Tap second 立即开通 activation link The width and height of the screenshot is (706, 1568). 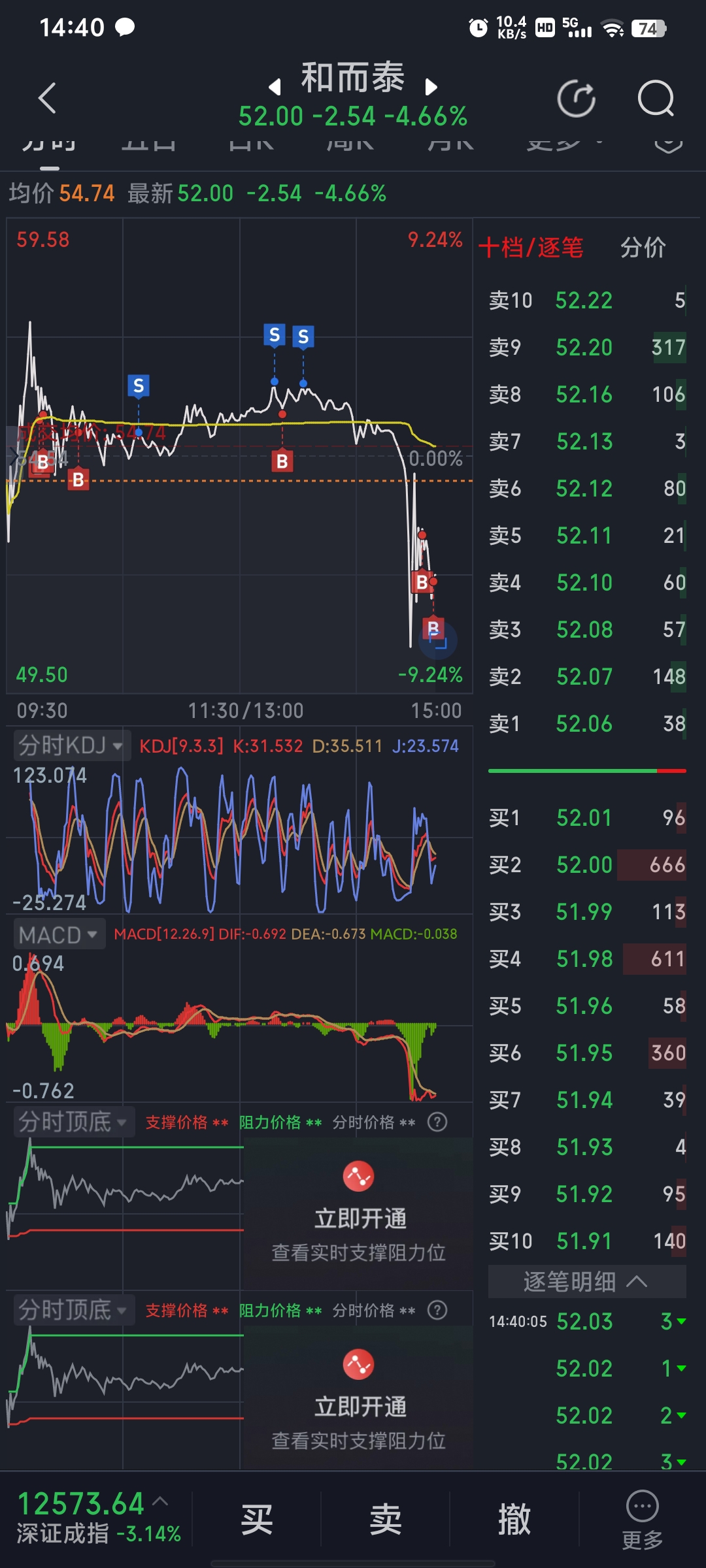click(x=360, y=1407)
